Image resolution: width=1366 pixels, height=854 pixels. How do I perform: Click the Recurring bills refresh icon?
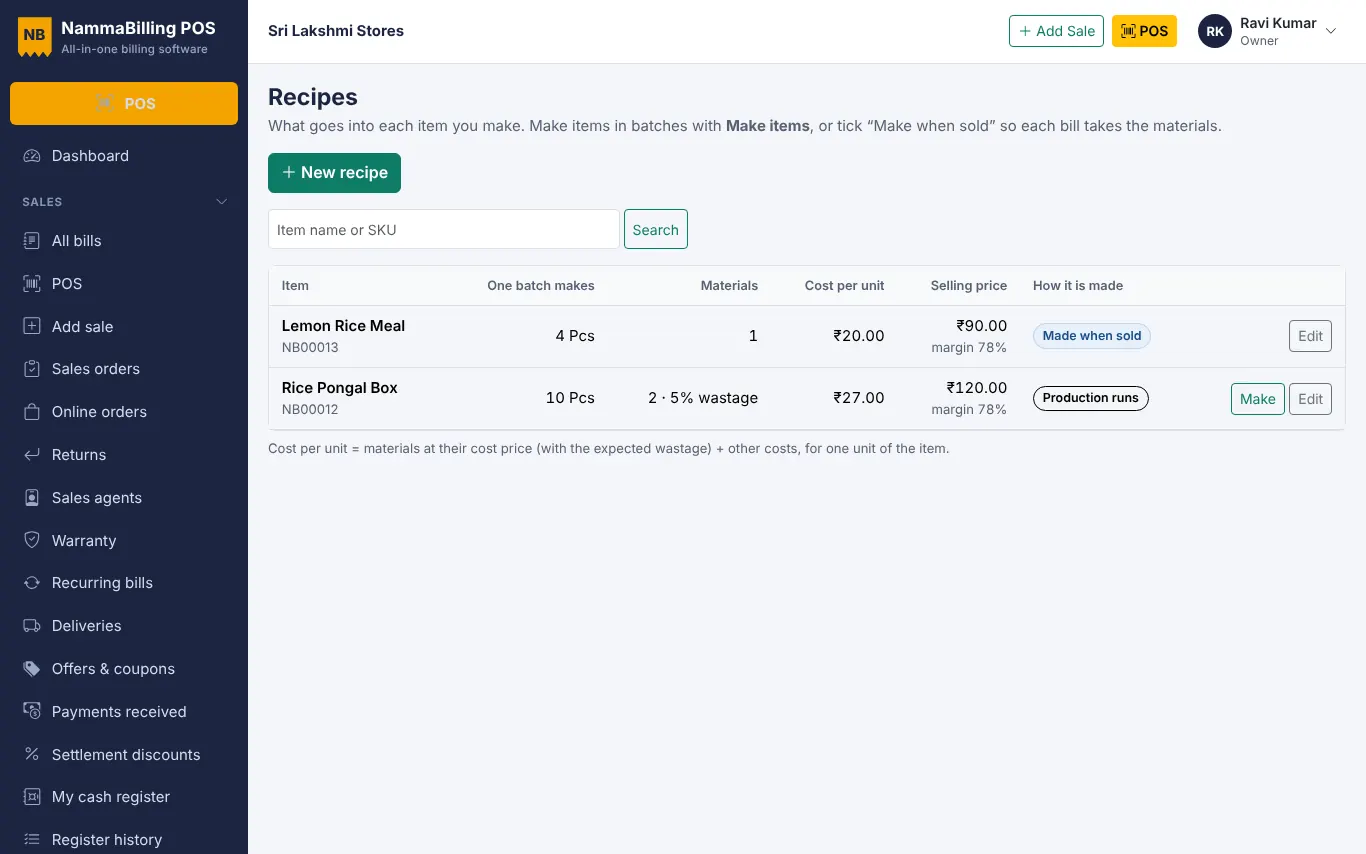(32, 583)
